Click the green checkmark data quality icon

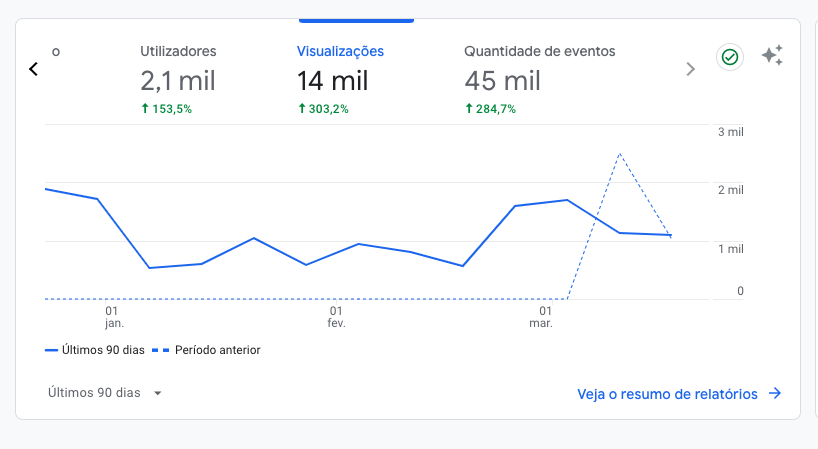click(x=730, y=57)
